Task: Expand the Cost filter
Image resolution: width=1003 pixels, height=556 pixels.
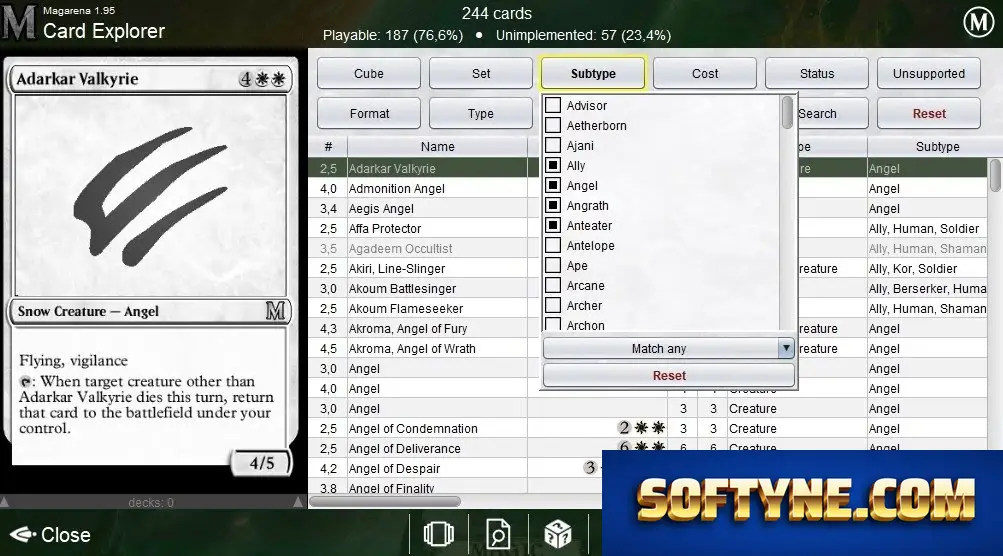Action: [705, 74]
